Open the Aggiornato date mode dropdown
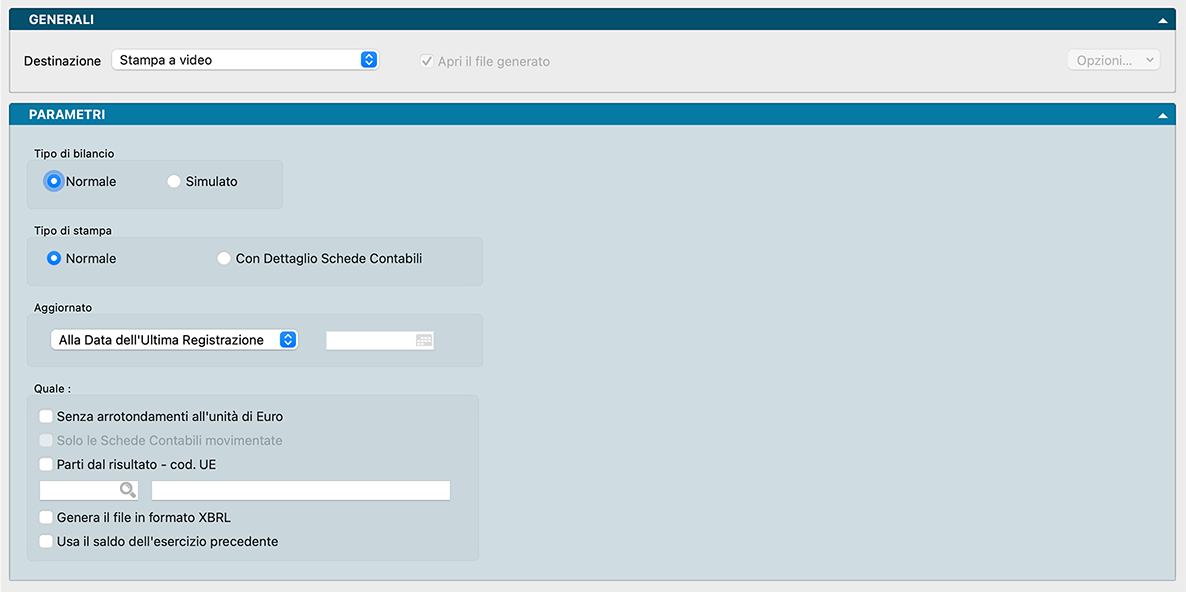 point(174,340)
